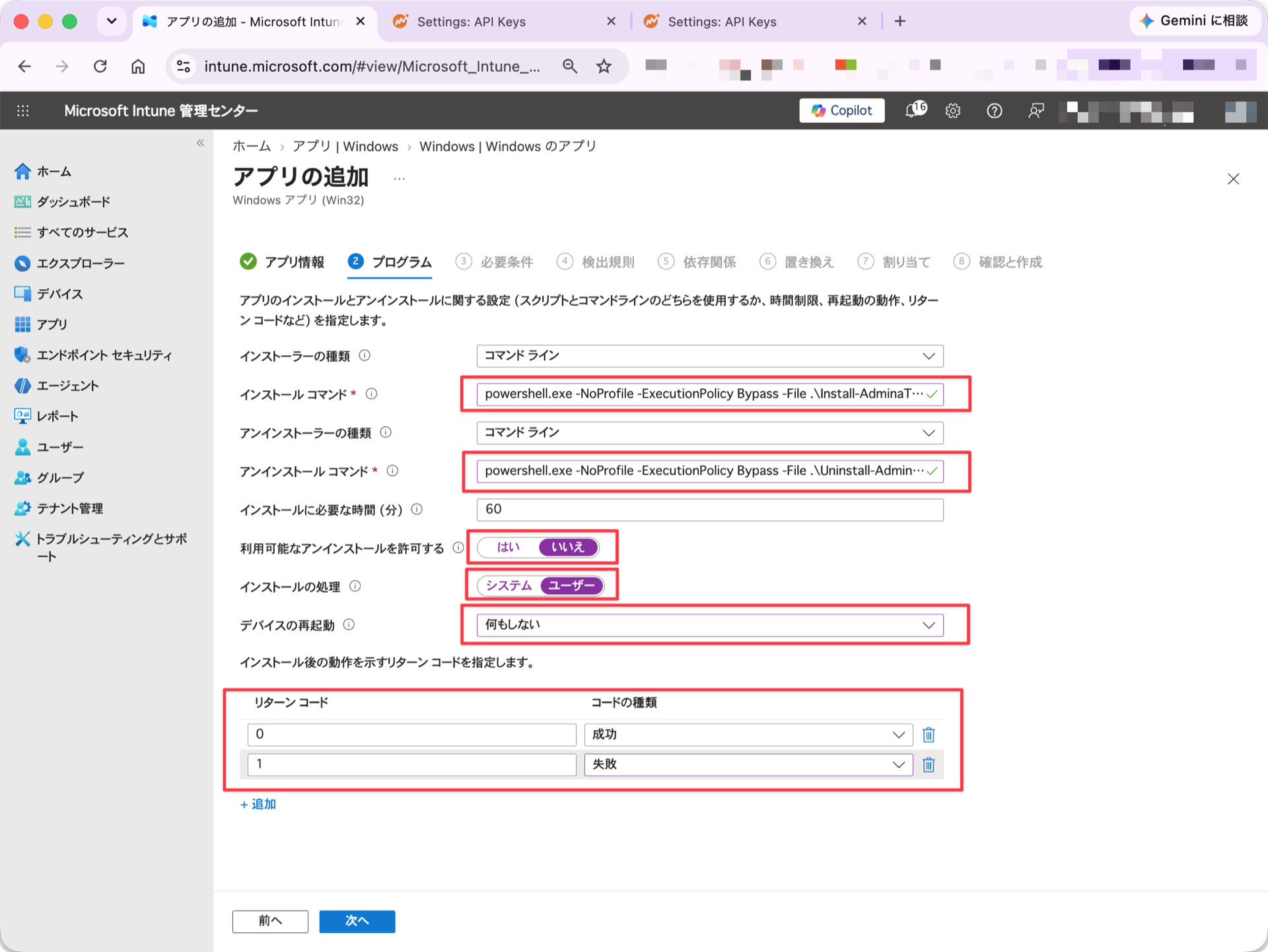Select いいえ for allow uninstall
The image size is (1268, 952).
pos(568,547)
